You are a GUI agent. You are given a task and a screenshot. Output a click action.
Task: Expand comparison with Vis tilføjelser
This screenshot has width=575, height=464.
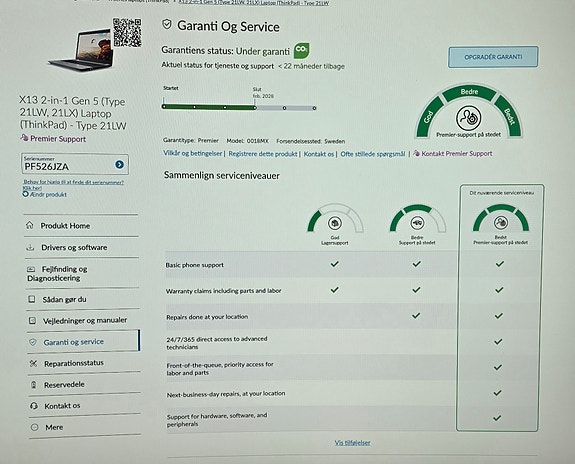pyautogui.click(x=352, y=443)
